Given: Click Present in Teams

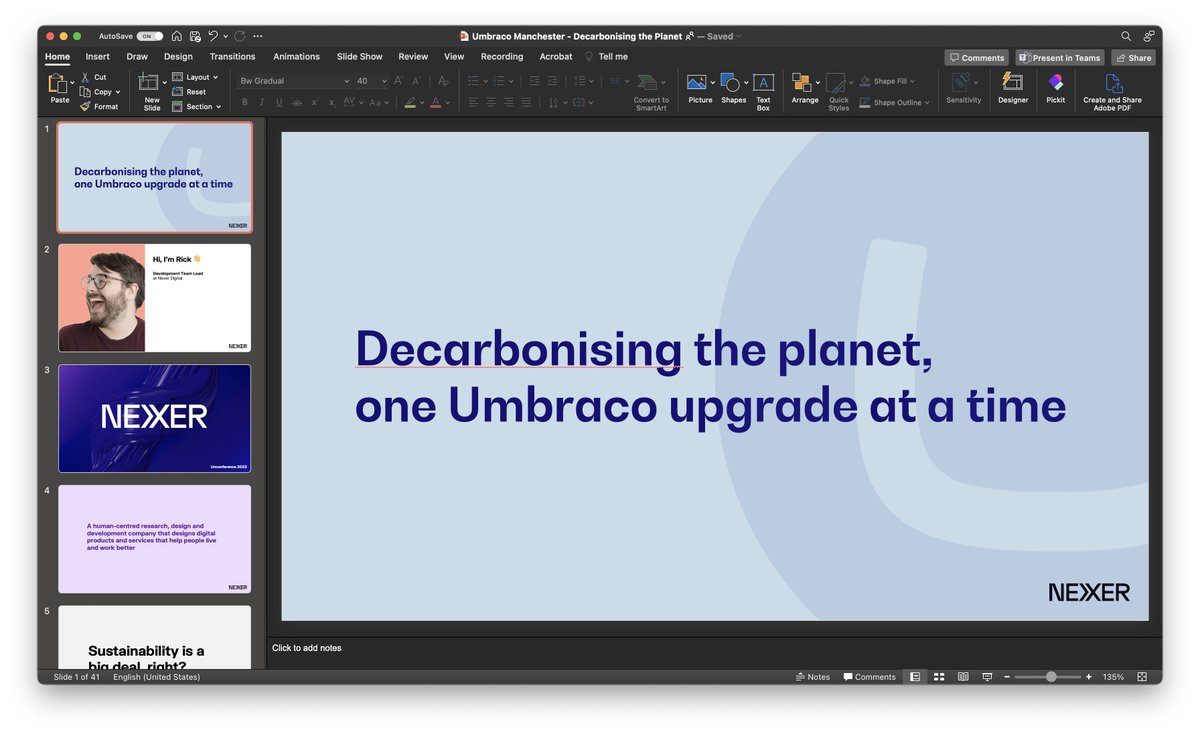Looking at the screenshot, I should tap(1060, 58).
